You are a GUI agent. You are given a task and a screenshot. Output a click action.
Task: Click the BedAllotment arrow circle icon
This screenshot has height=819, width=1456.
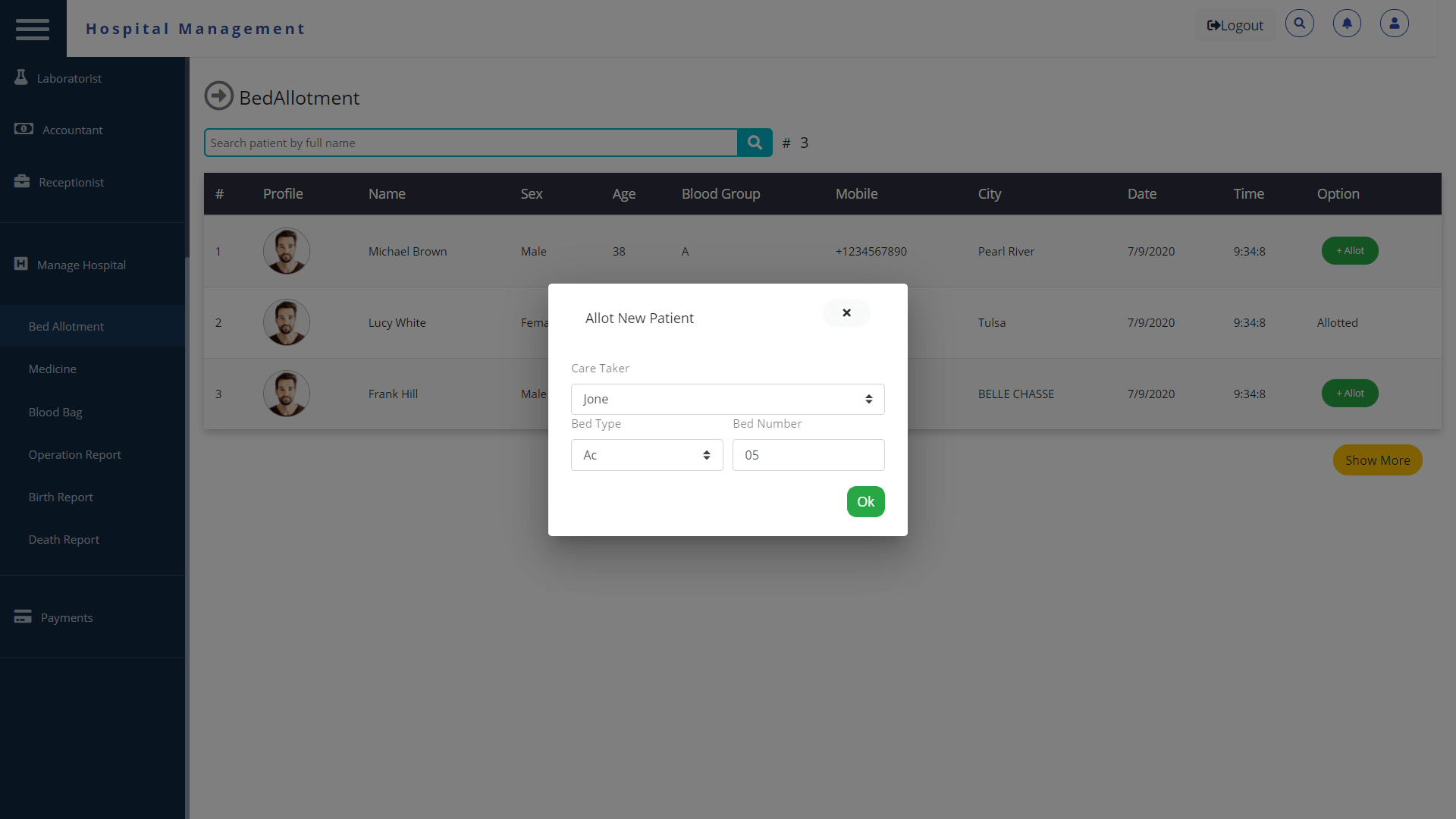click(x=219, y=96)
